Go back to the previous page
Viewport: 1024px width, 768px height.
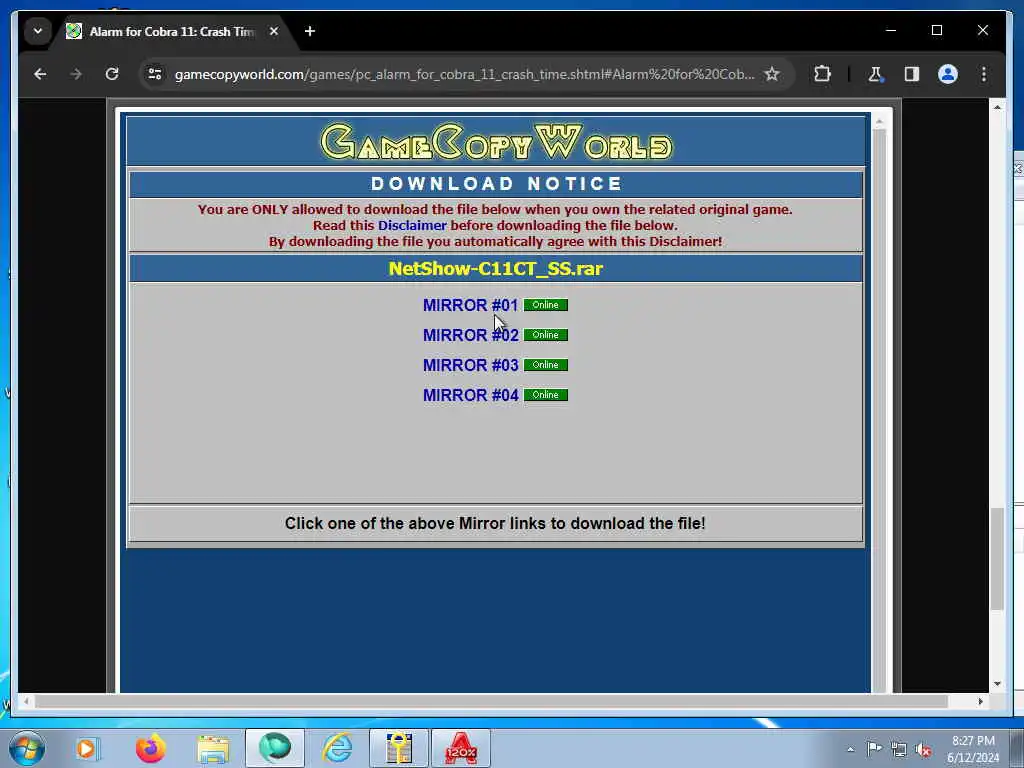click(x=40, y=74)
